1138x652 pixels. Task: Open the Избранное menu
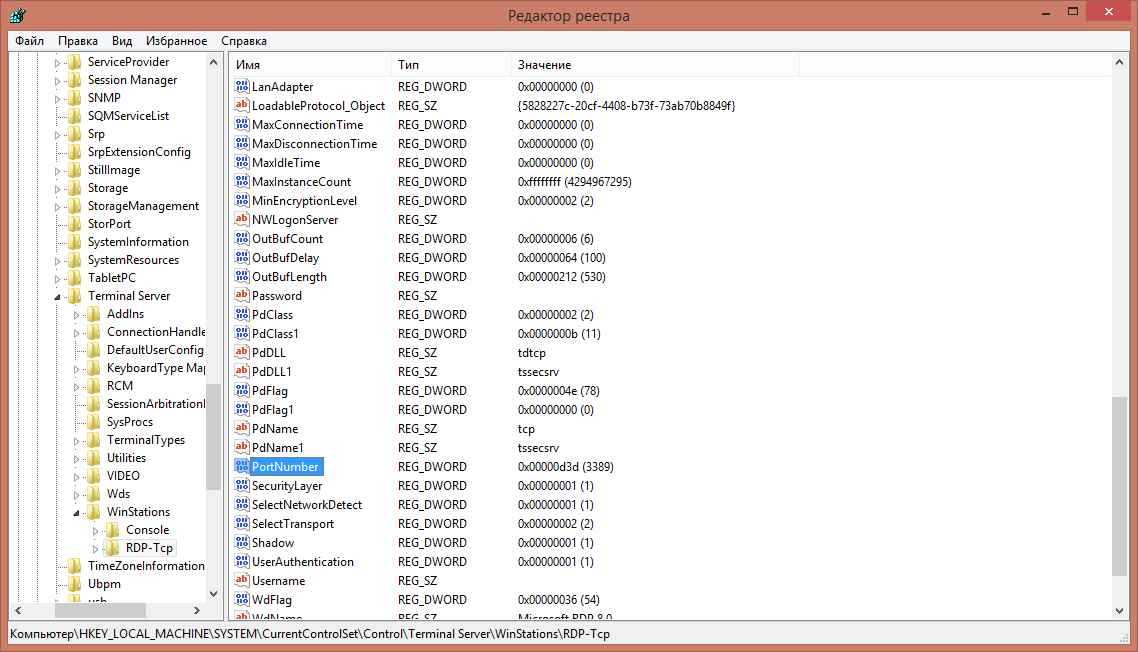tap(176, 41)
